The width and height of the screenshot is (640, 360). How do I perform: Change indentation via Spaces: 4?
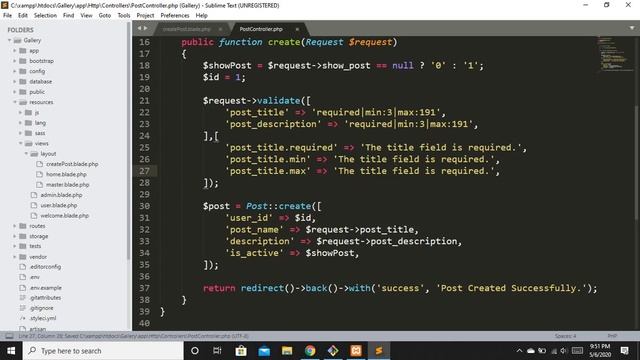(565, 336)
